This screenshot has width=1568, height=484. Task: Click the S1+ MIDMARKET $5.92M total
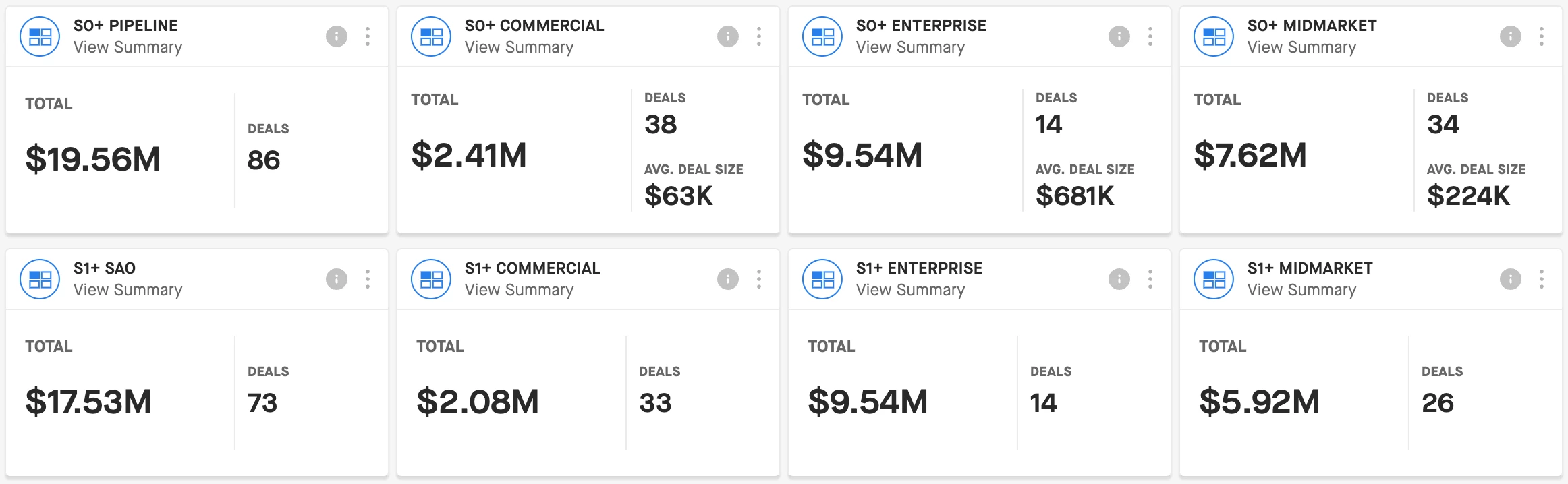pyautogui.click(x=1259, y=402)
